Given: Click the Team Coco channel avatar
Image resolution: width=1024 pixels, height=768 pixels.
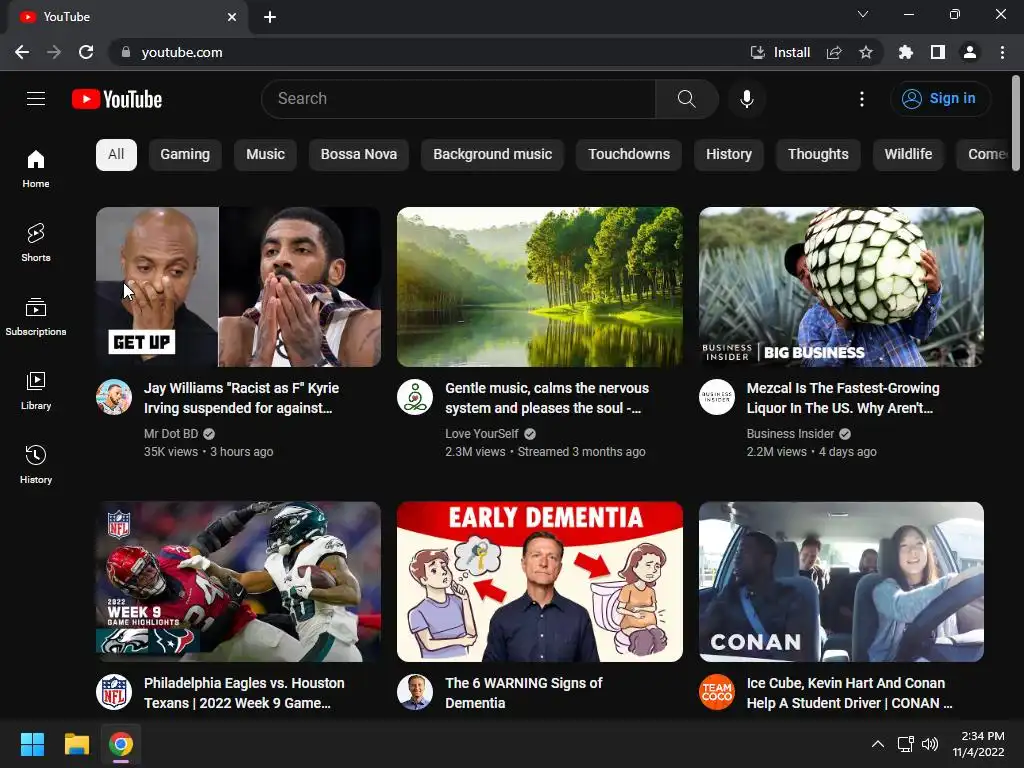Looking at the screenshot, I should (x=716, y=692).
